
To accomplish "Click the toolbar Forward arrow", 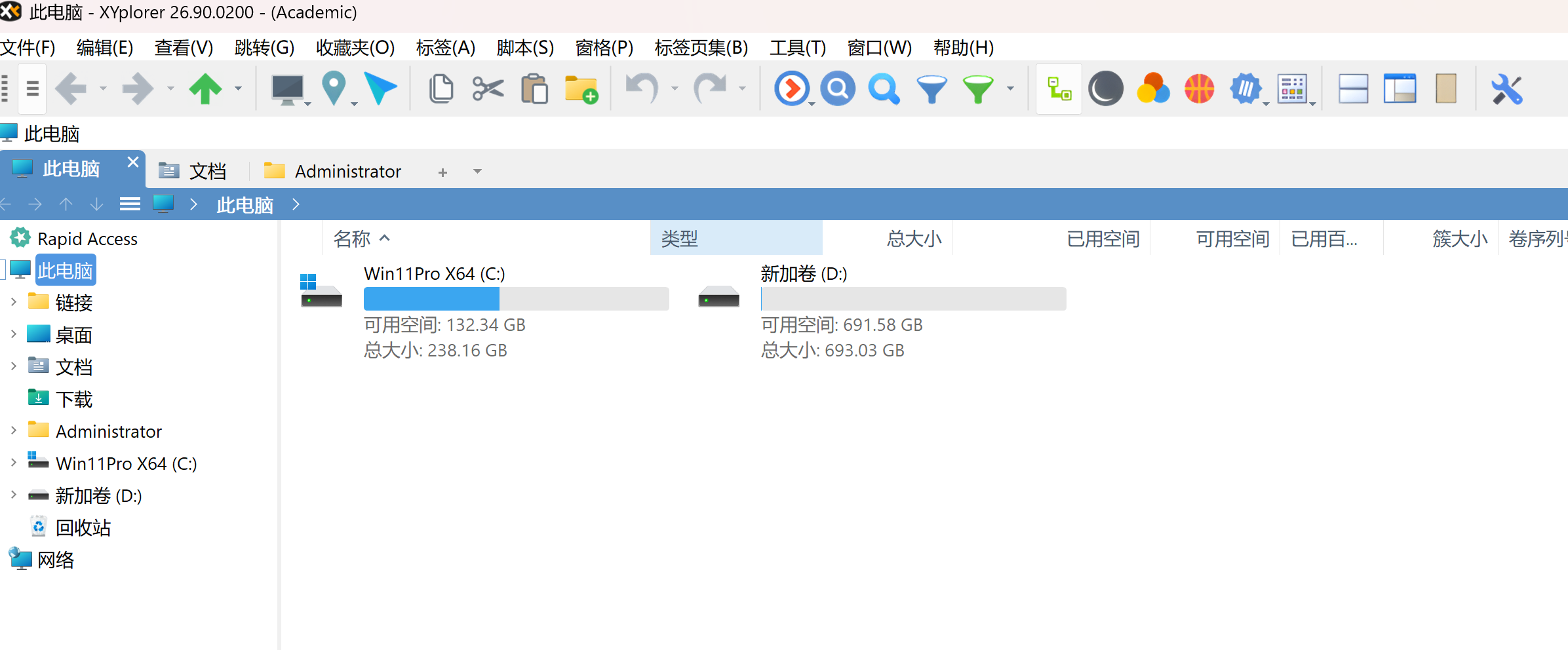I will click(x=138, y=88).
